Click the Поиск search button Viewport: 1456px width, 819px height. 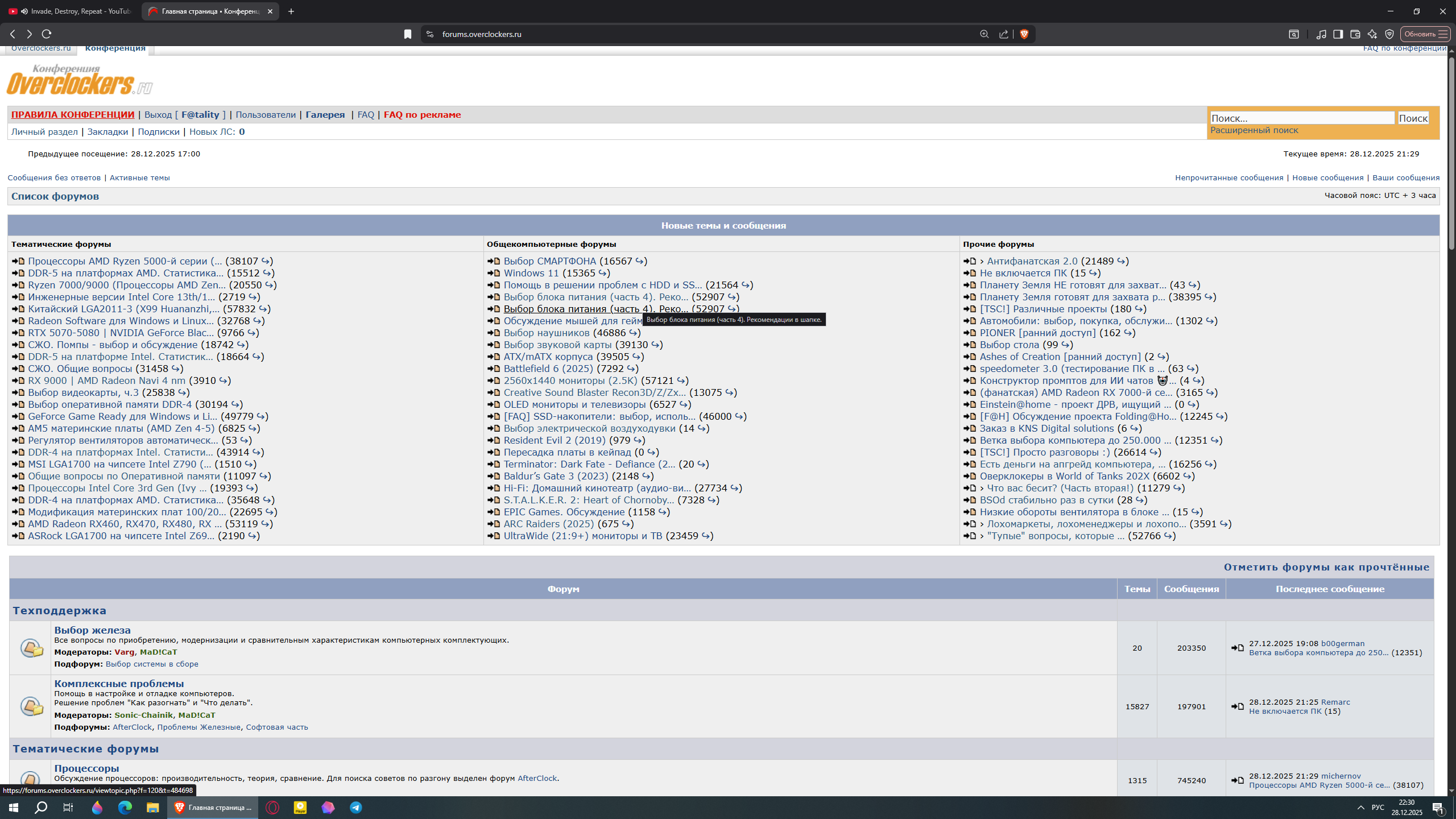[x=1413, y=118]
